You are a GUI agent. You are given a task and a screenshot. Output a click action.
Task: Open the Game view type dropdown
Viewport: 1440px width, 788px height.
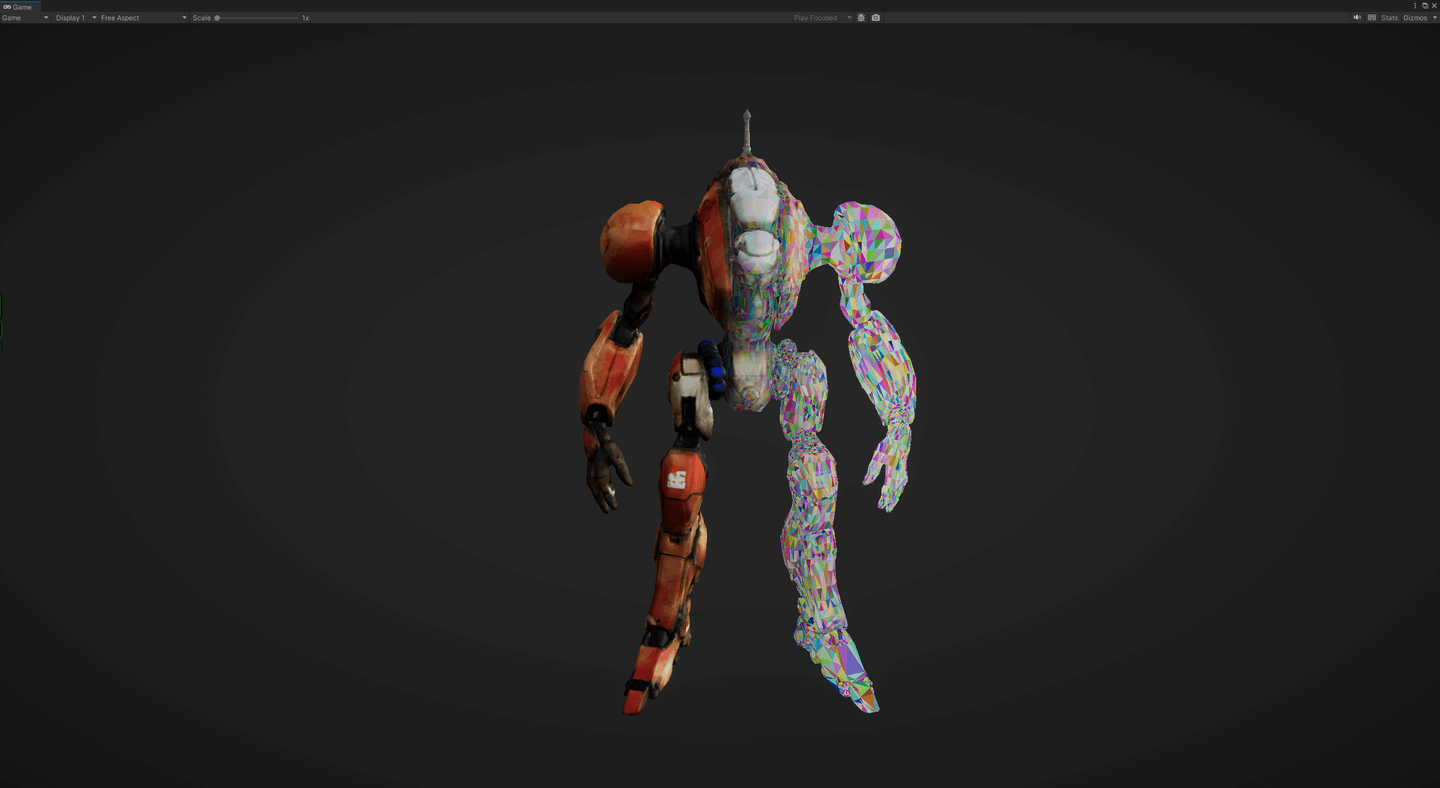click(x=25, y=18)
